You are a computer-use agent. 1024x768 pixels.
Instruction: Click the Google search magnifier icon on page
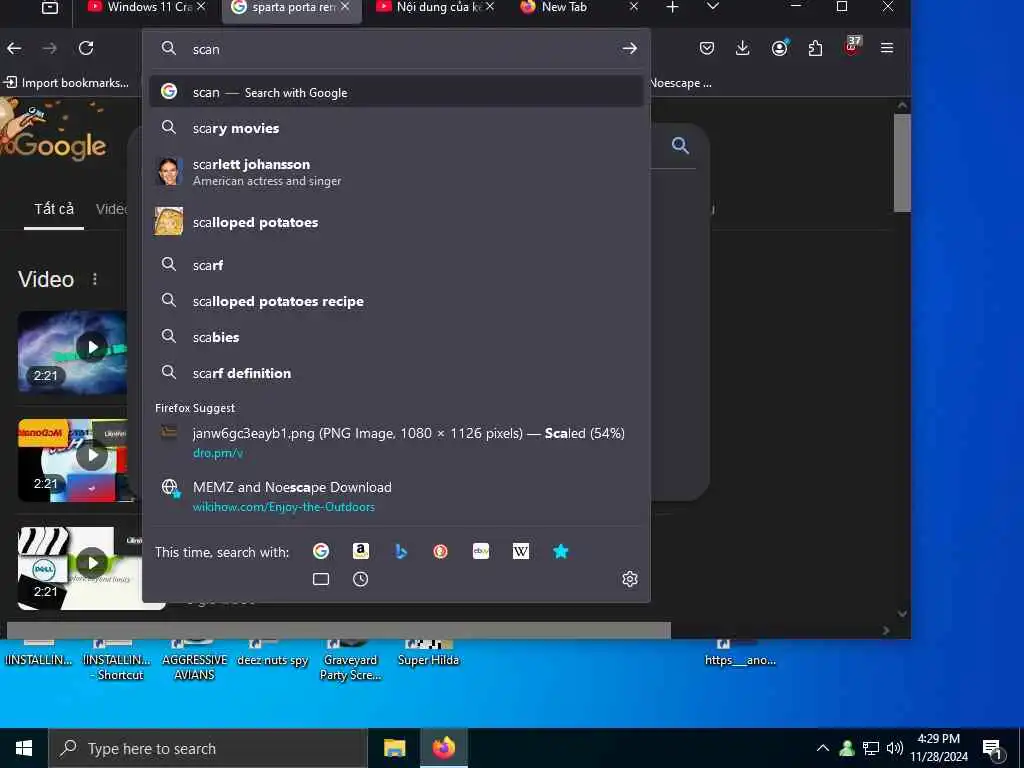coord(680,146)
